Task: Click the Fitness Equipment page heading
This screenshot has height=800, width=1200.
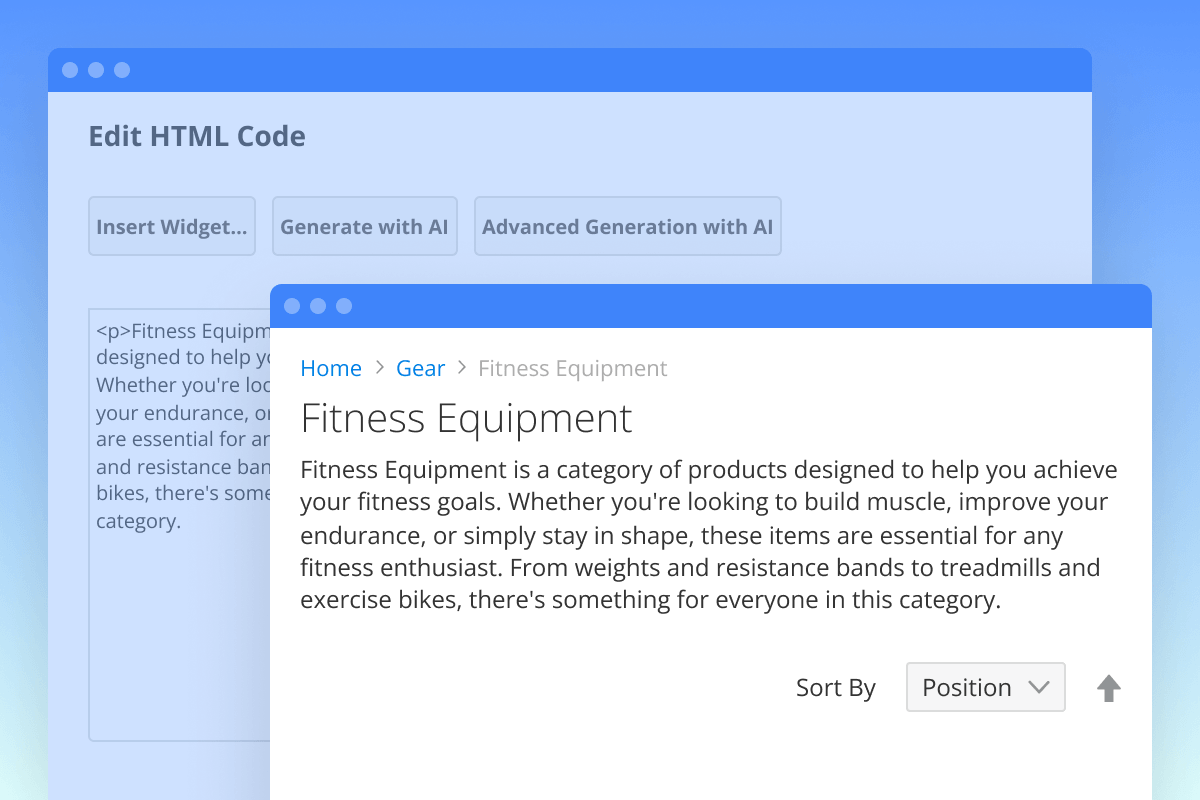Action: [x=466, y=418]
